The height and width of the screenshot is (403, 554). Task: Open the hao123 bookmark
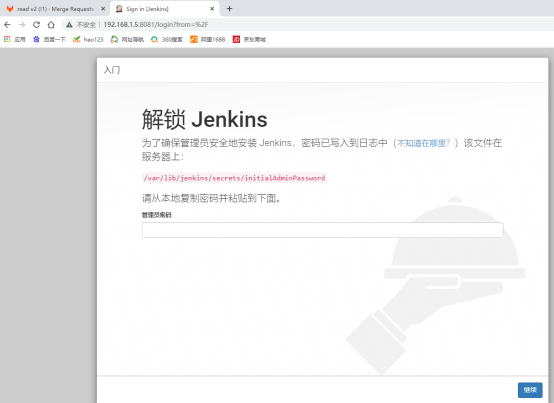88,39
